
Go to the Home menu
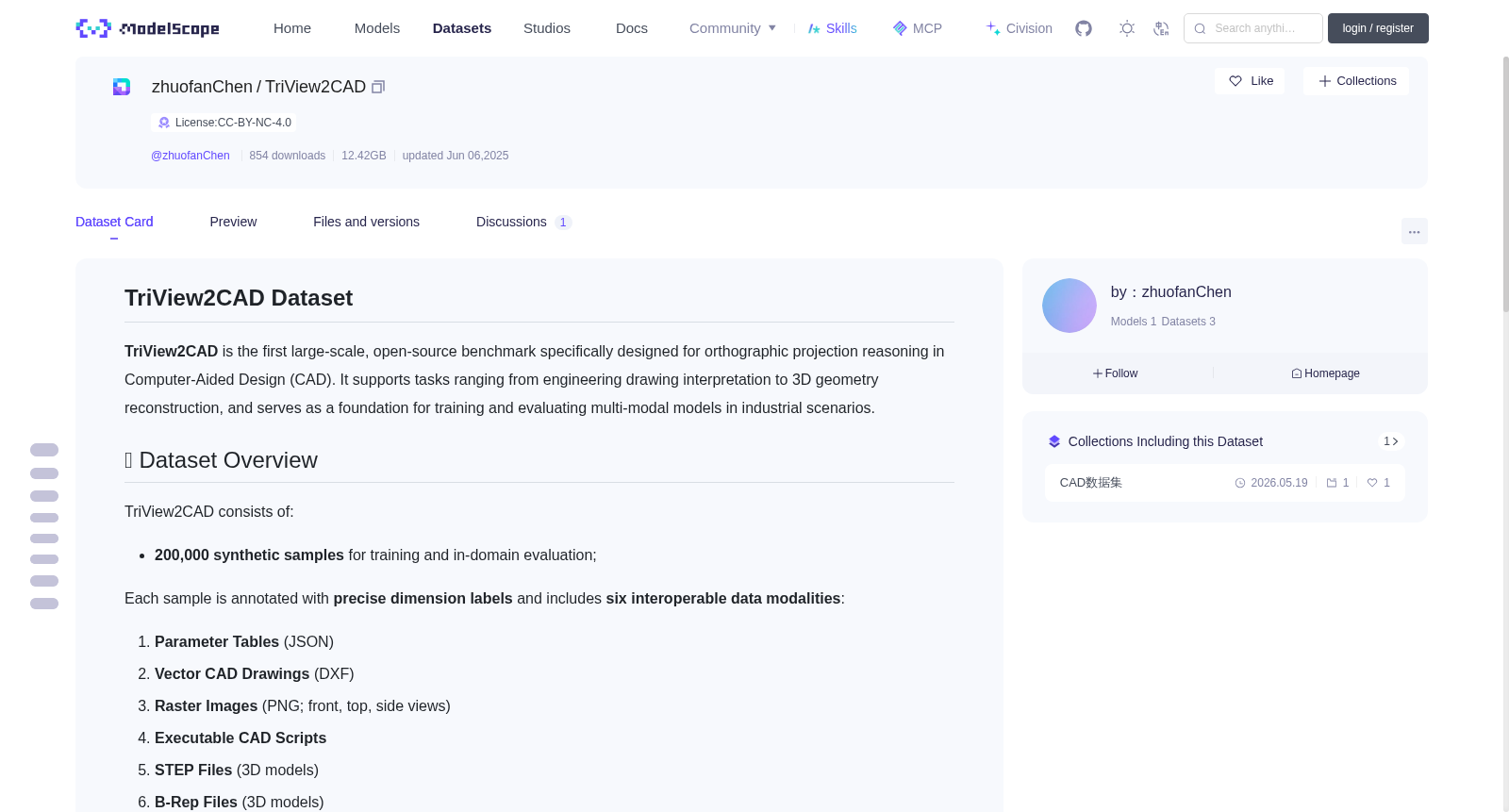point(292,28)
